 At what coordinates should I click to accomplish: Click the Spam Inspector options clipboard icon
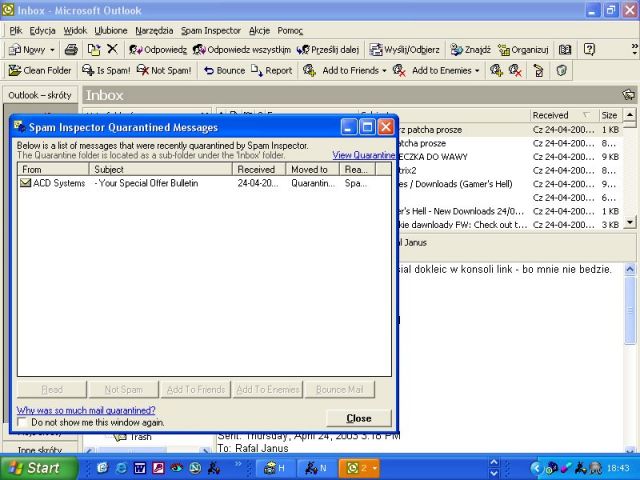click(538, 71)
